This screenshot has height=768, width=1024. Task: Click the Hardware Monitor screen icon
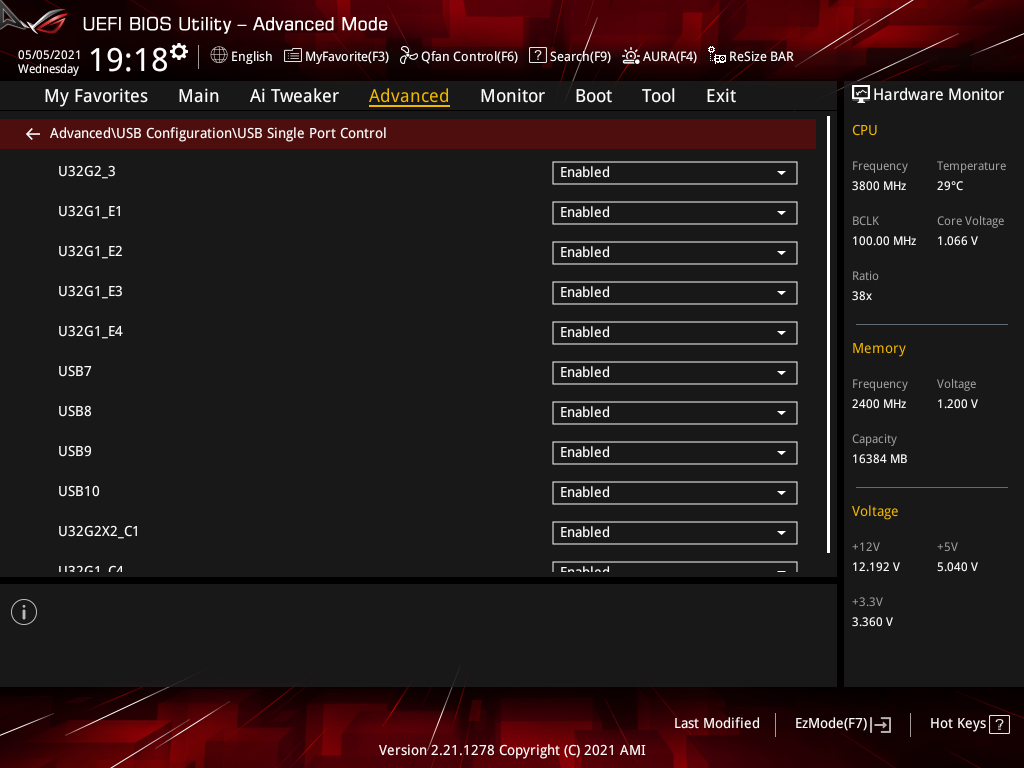(861, 95)
